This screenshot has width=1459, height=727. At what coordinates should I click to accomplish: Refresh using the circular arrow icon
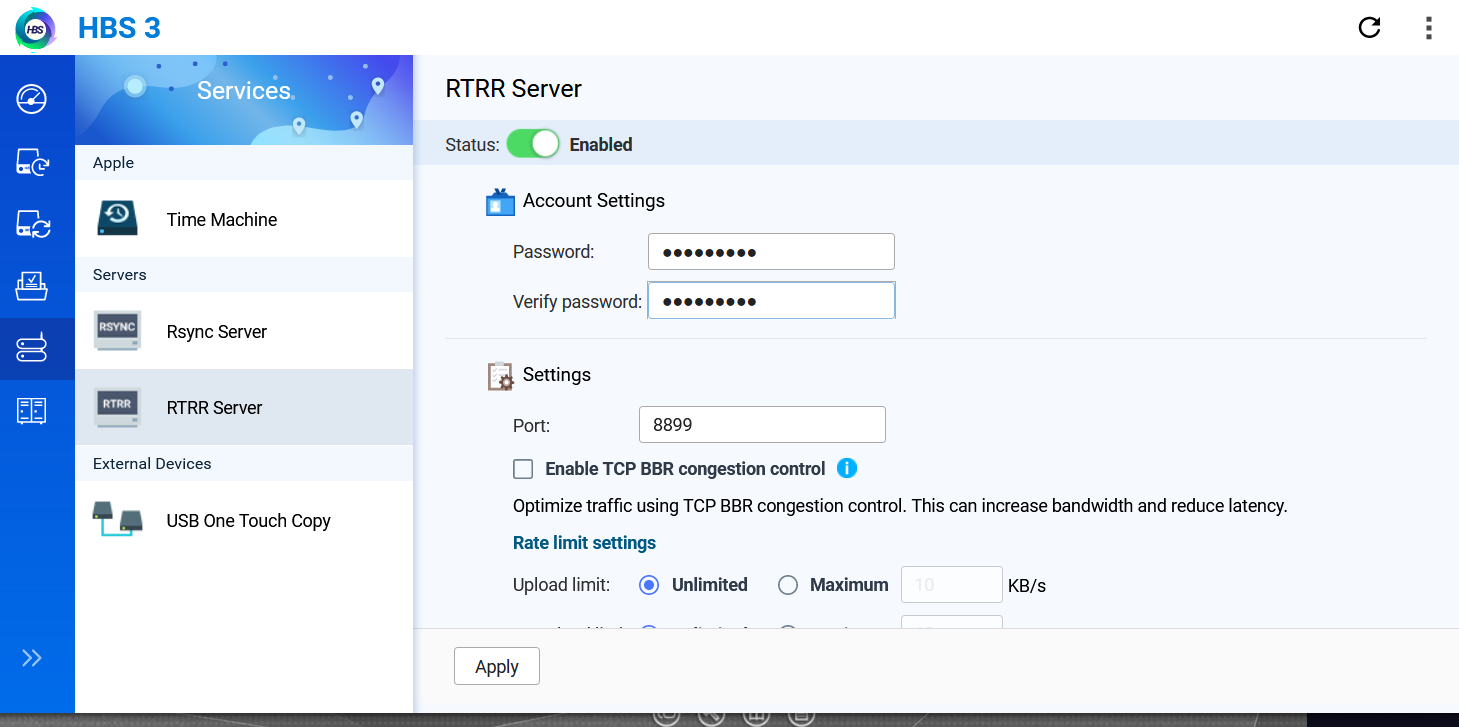(x=1369, y=28)
